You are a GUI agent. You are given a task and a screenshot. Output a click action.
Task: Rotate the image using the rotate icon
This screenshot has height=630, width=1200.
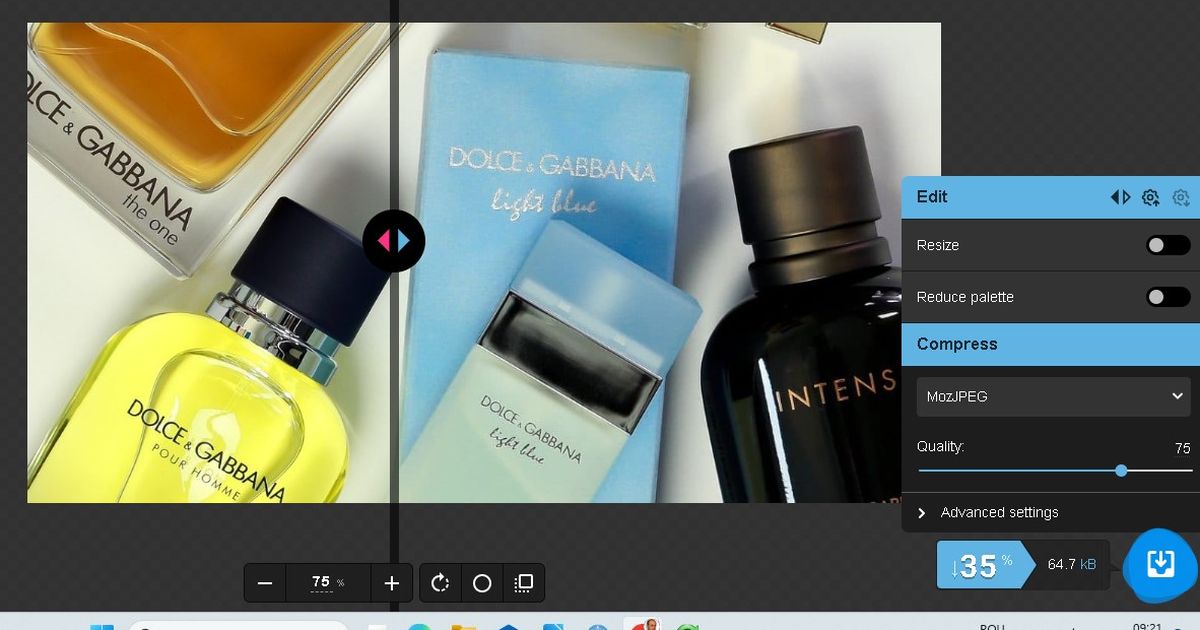[x=440, y=583]
